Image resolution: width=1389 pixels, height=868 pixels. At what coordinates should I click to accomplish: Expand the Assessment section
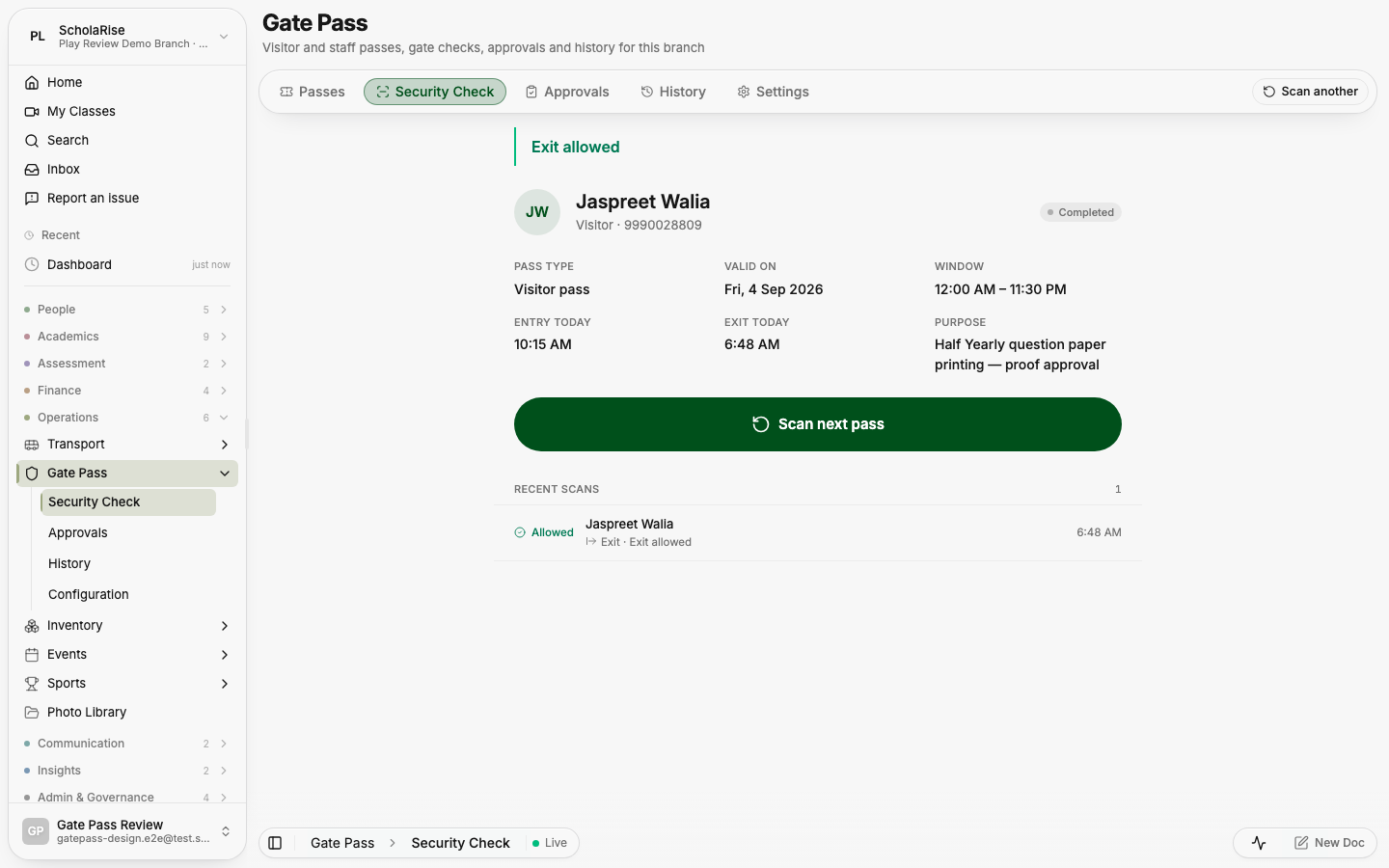tap(224, 364)
